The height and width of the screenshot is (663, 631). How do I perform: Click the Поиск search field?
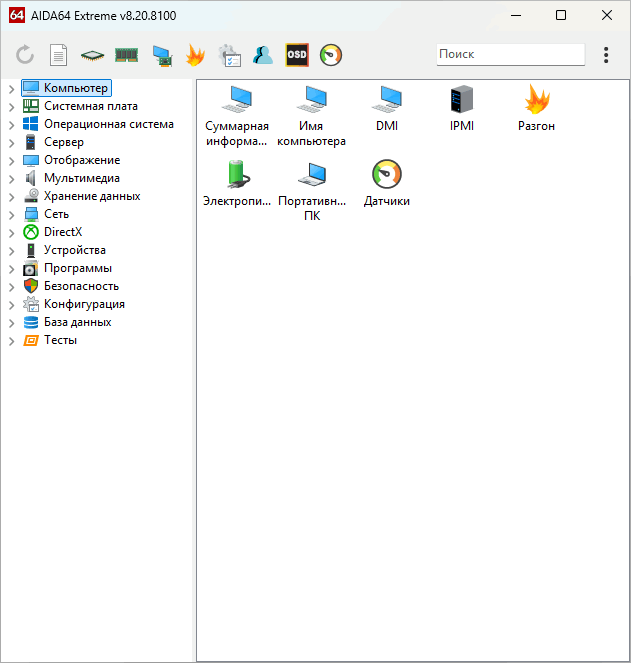[x=510, y=54]
